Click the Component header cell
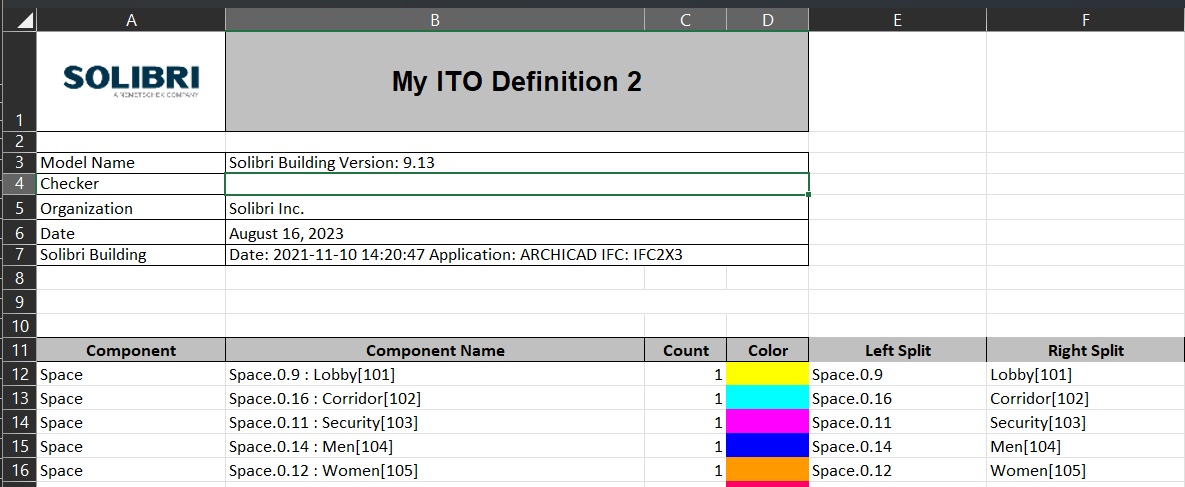The image size is (1185, 487). click(131, 350)
